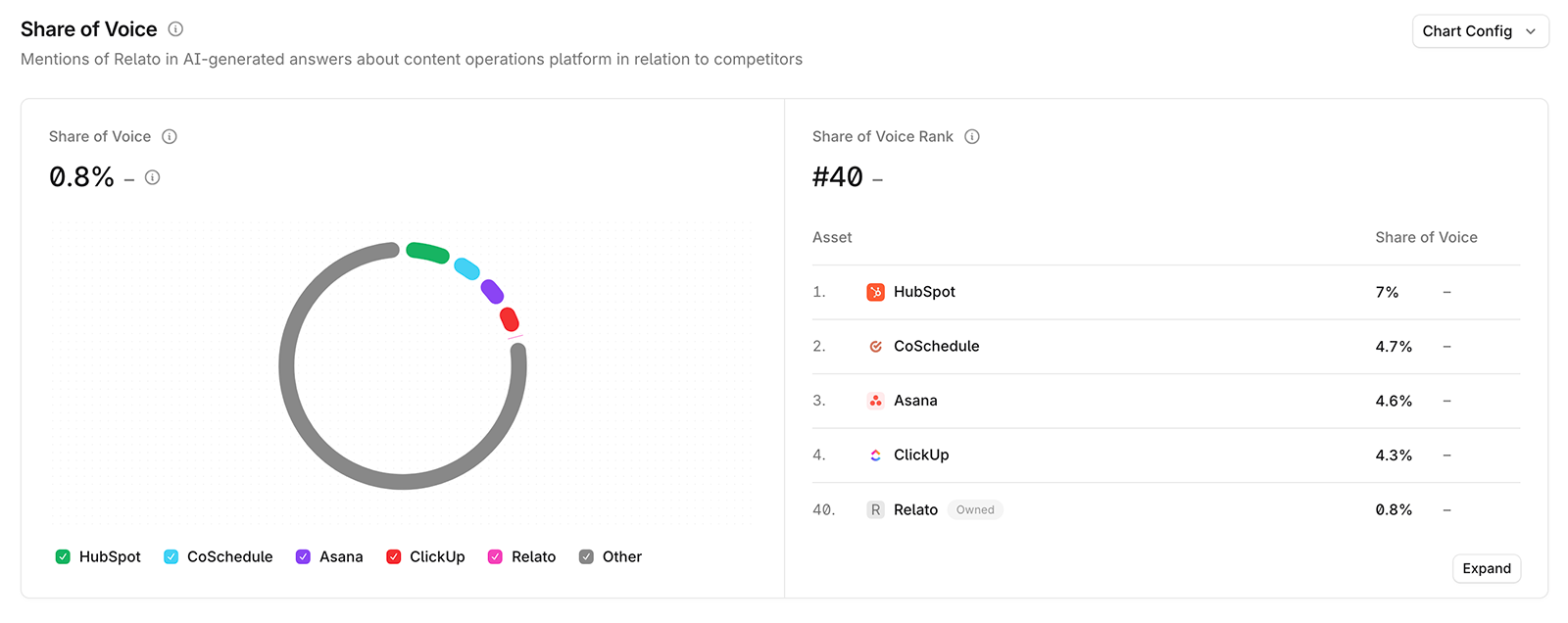This screenshot has height=623, width=1568.
Task: Click the info icon next to the 0.8% metric
Action: (x=152, y=177)
